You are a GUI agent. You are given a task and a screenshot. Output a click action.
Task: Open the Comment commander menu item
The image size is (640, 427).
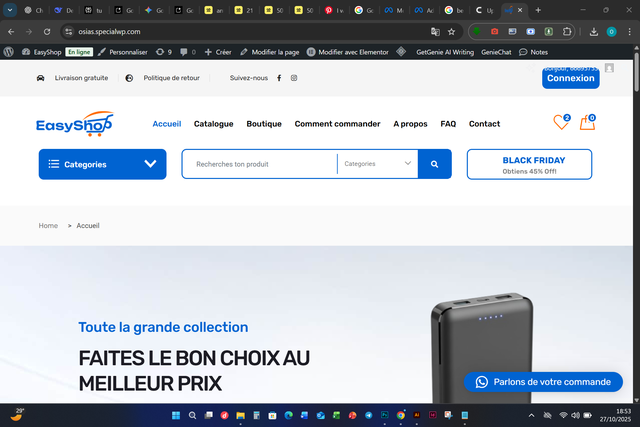coord(337,124)
